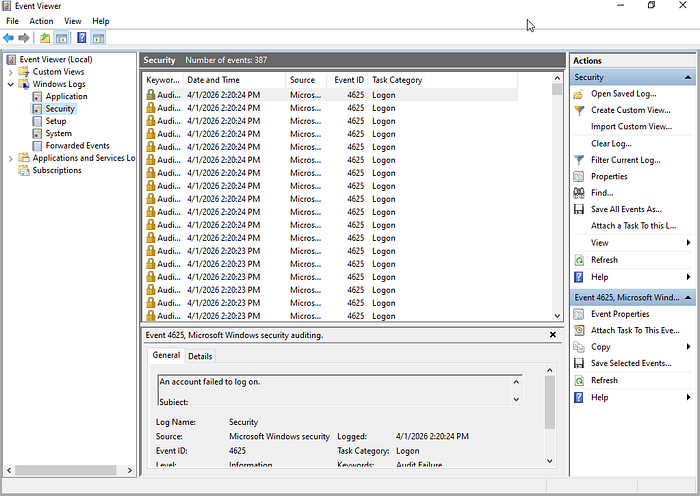Click the Back arrow toolbar icon
This screenshot has height=496, width=700.
(8, 38)
